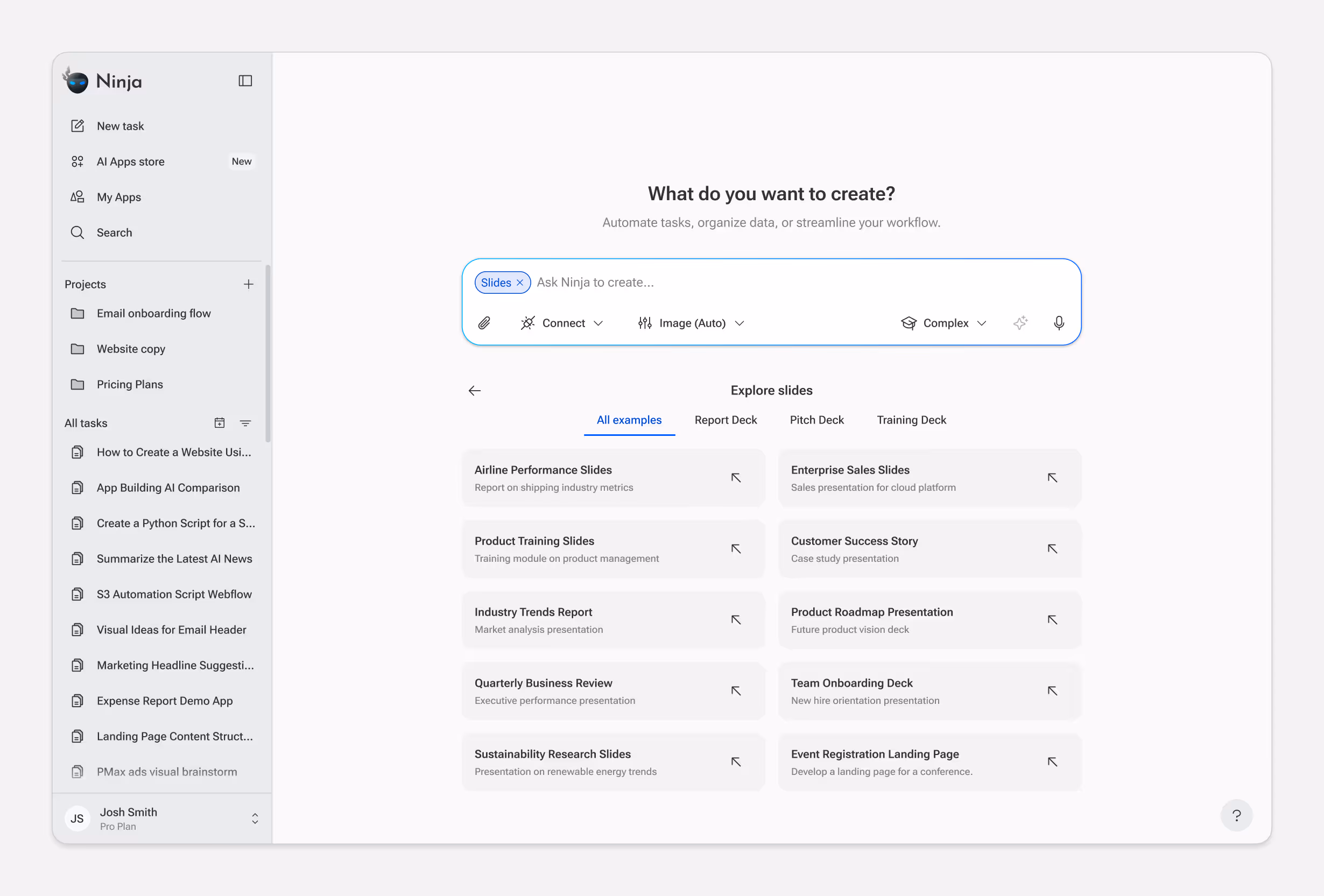Go back using the left arrow
1324x896 pixels.
click(x=475, y=390)
